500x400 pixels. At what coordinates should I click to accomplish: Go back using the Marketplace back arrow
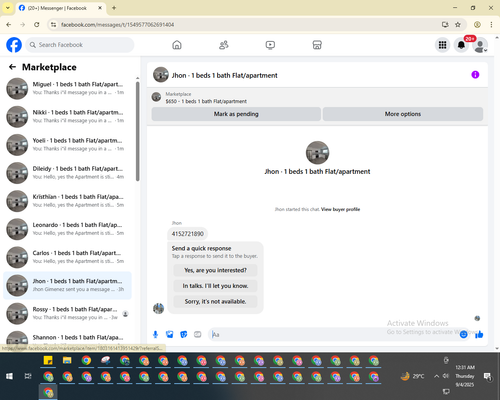[12, 67]
